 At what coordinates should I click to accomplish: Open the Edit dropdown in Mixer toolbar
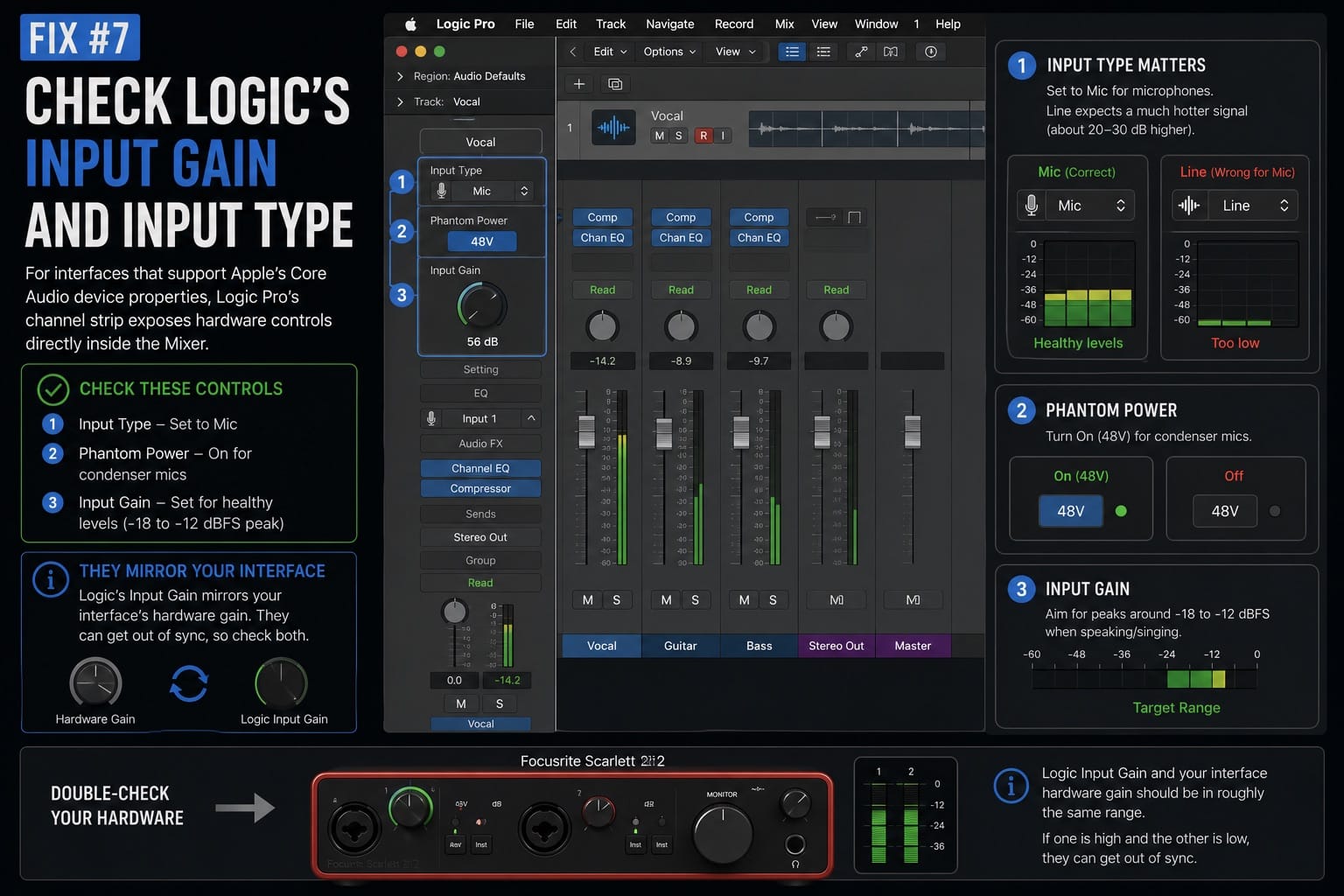pyautogui.click(x=610, y=52)
